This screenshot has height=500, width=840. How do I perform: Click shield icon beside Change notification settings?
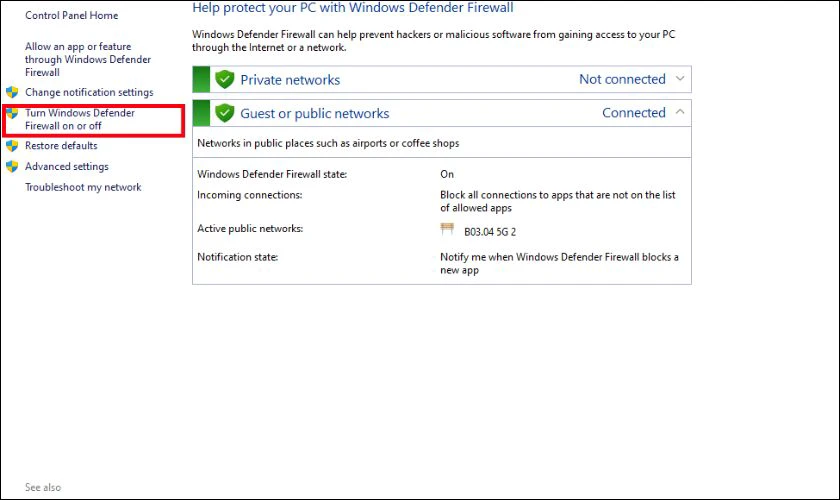click(12, 92)
